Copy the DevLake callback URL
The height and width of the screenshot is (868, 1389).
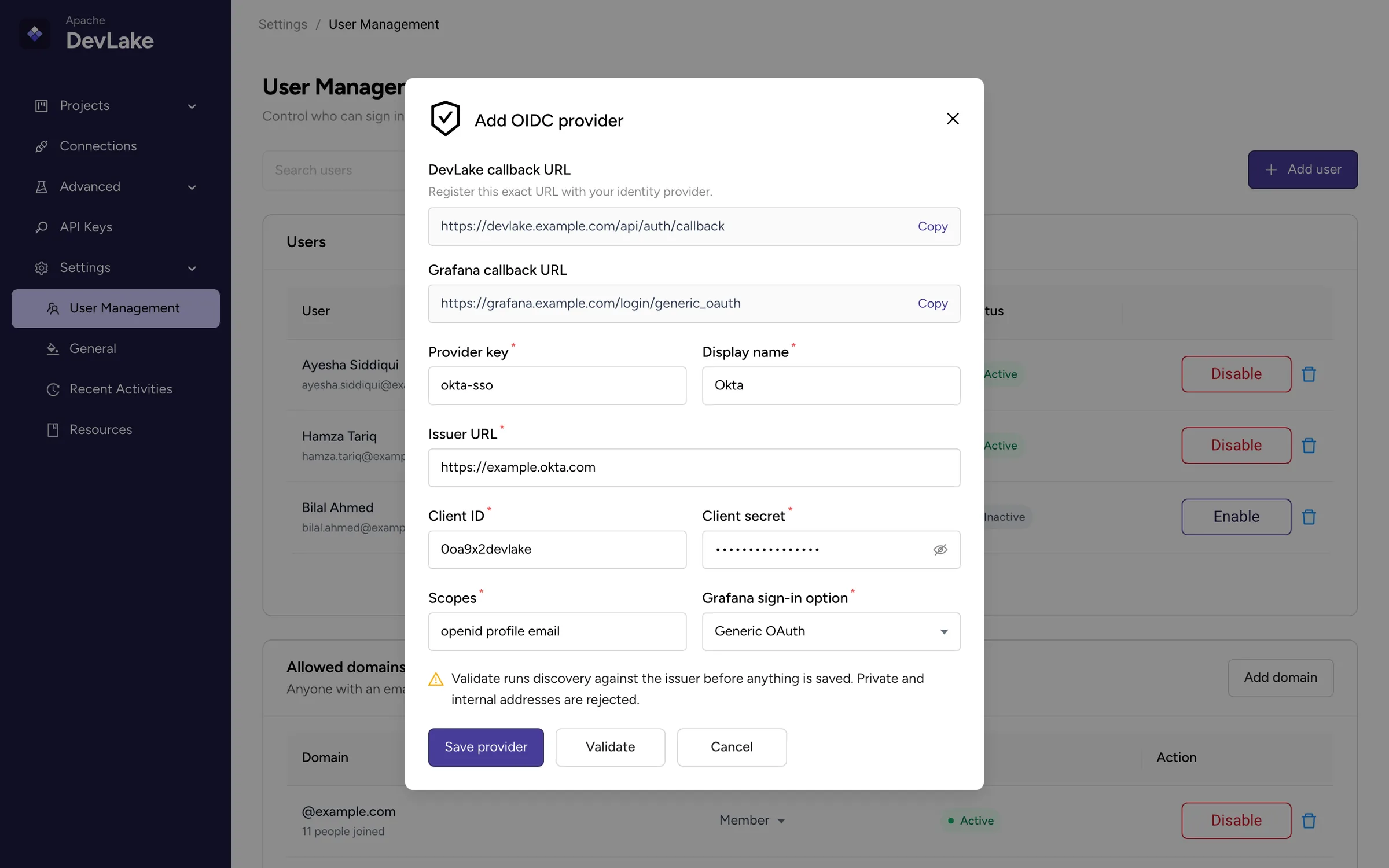pyautogui.click(x=932, y=226)
